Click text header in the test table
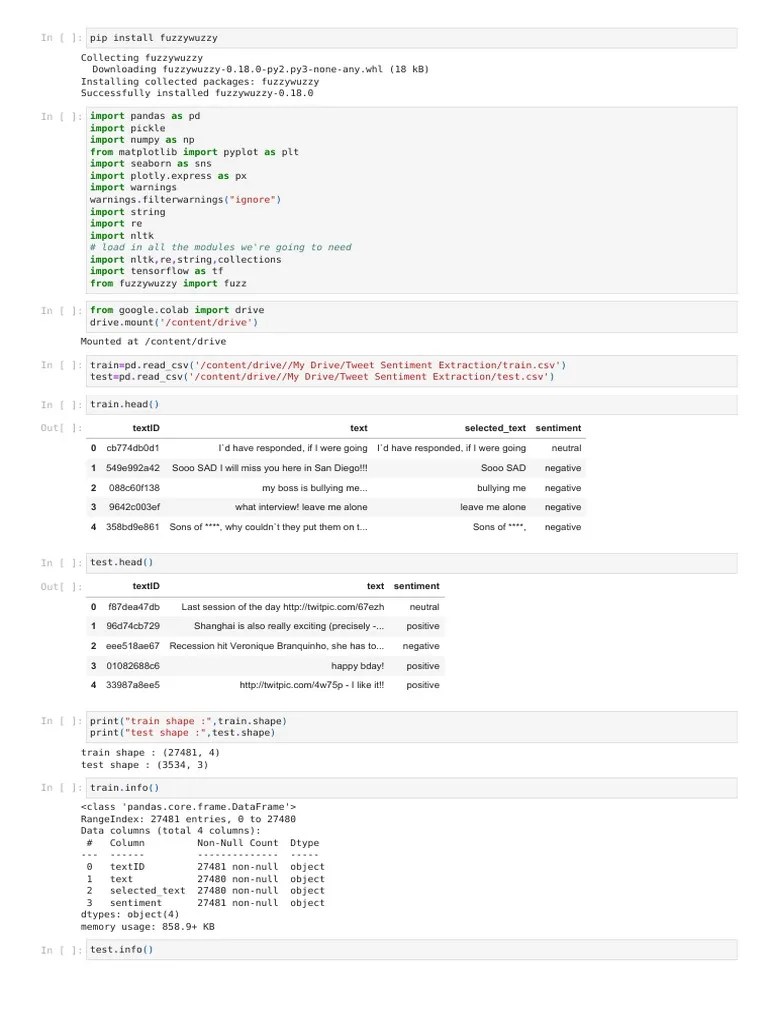 tap(376, 586)
